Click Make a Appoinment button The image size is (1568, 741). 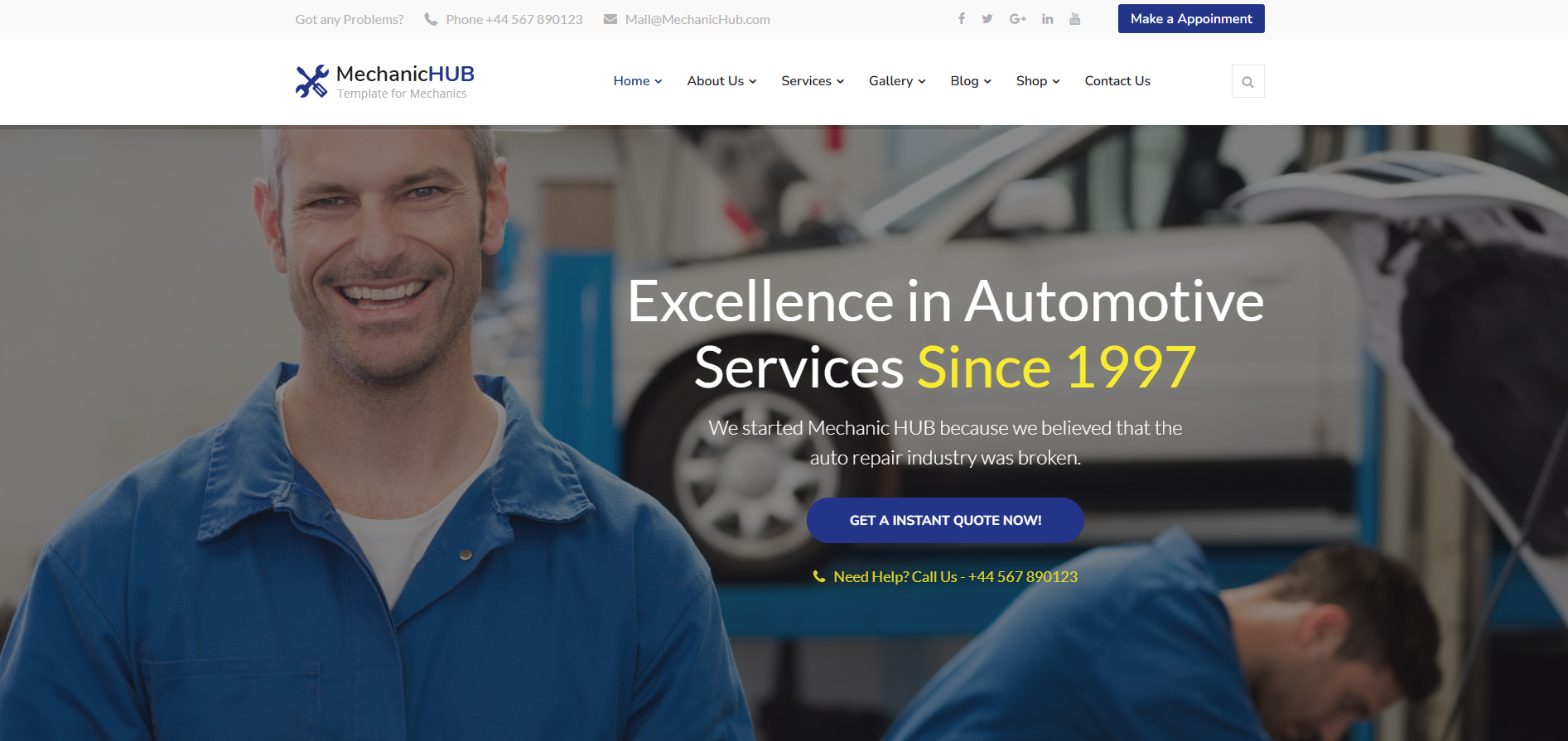click(1191, 19)
